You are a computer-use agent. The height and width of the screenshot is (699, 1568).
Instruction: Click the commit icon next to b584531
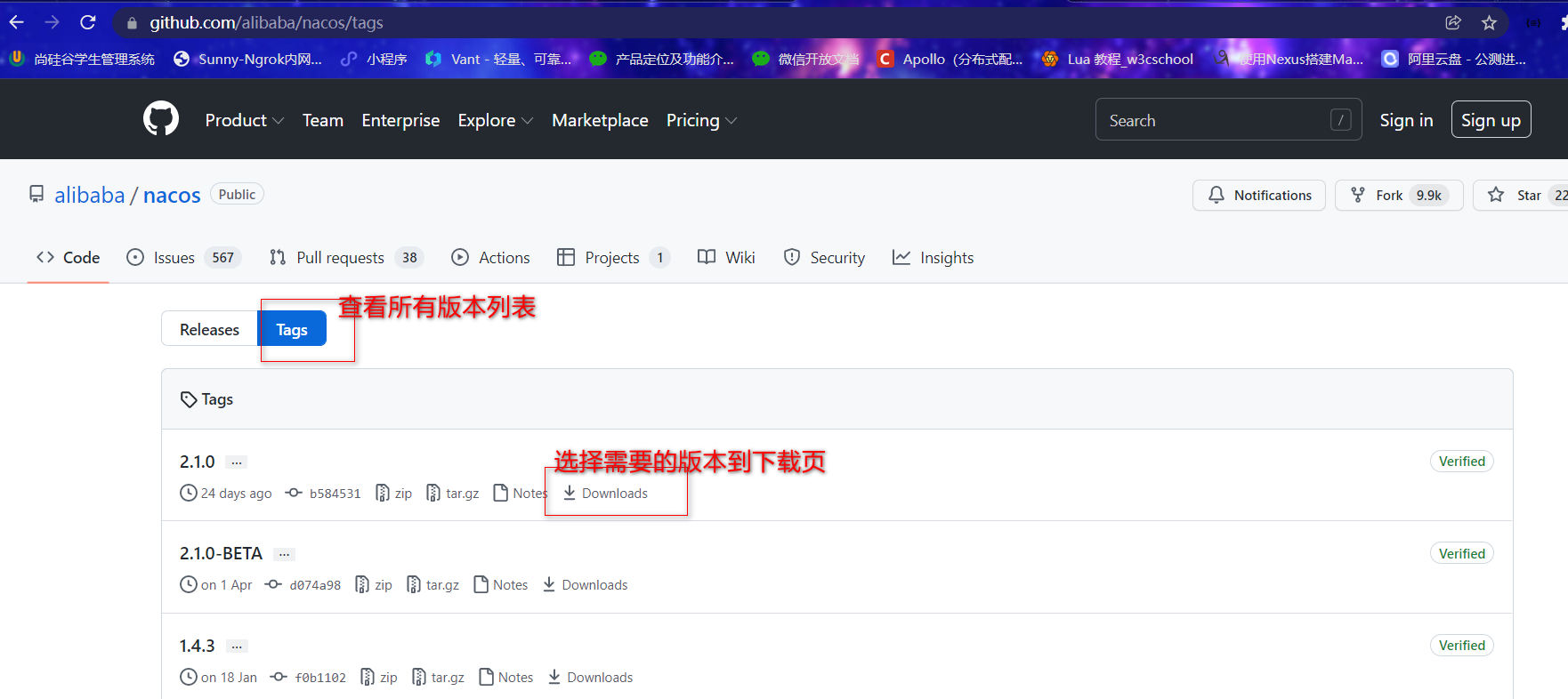tap(294, 493)
